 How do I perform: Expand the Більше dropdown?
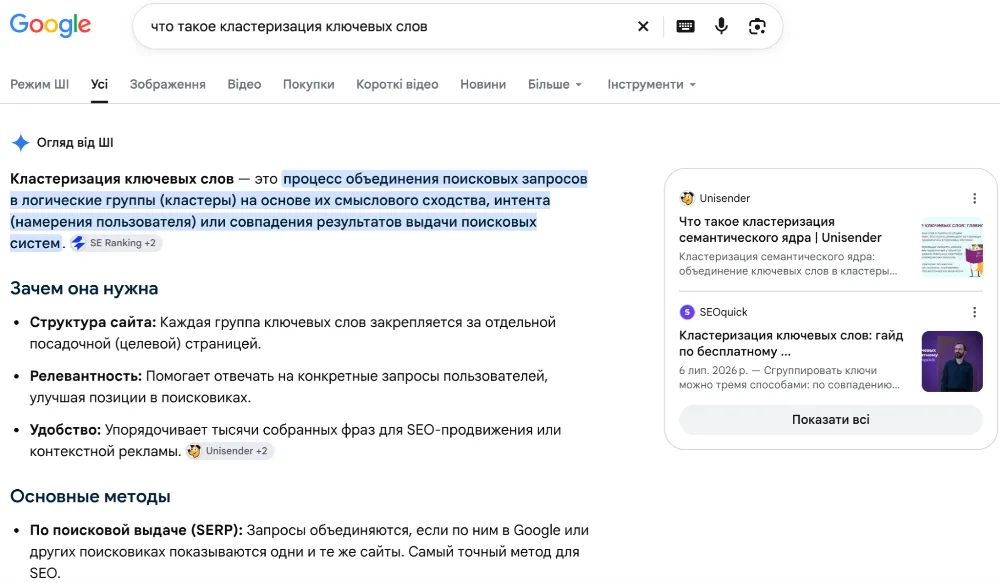(555, 84)
